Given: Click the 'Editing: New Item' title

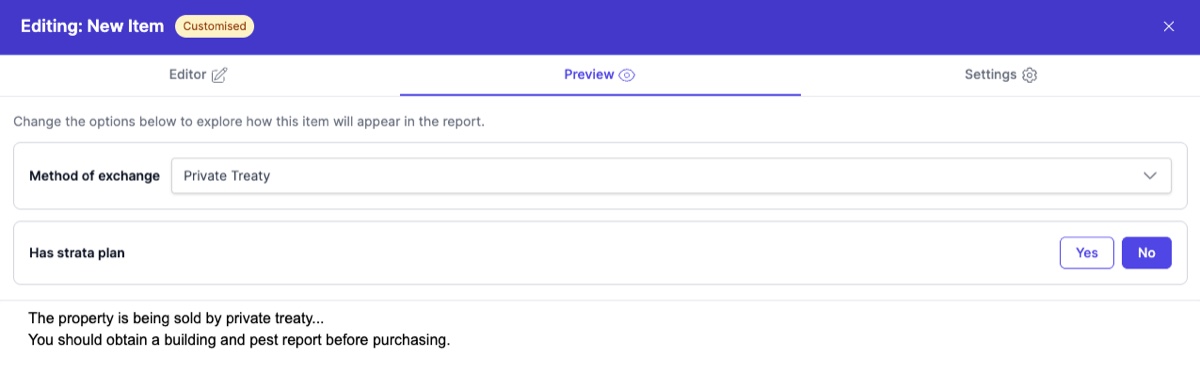Looking at the screenshot, I should point(92,26).
